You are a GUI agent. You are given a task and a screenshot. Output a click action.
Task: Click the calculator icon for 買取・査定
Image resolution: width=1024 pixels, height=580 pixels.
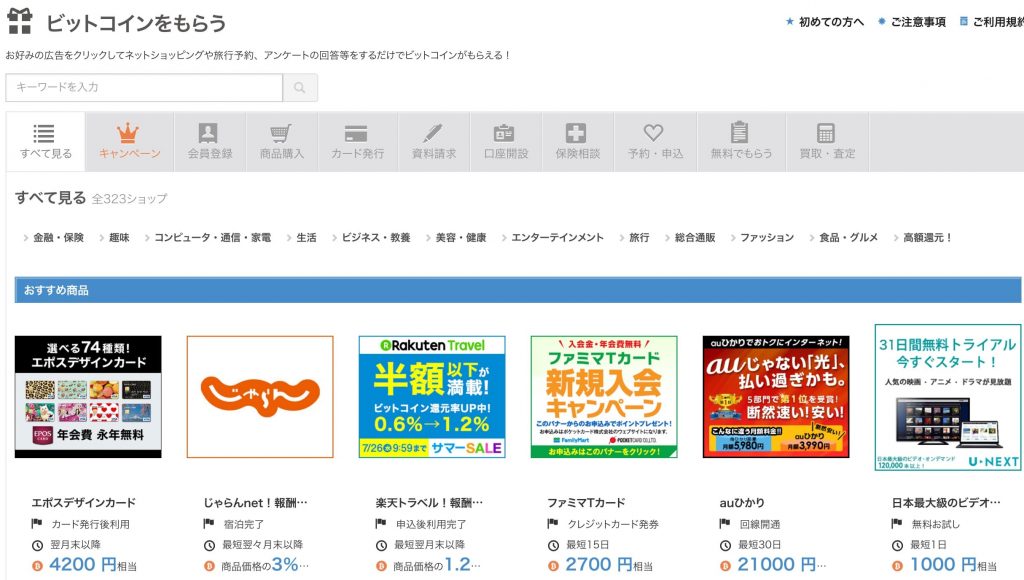pyautogui.click(x=826, y=133)
